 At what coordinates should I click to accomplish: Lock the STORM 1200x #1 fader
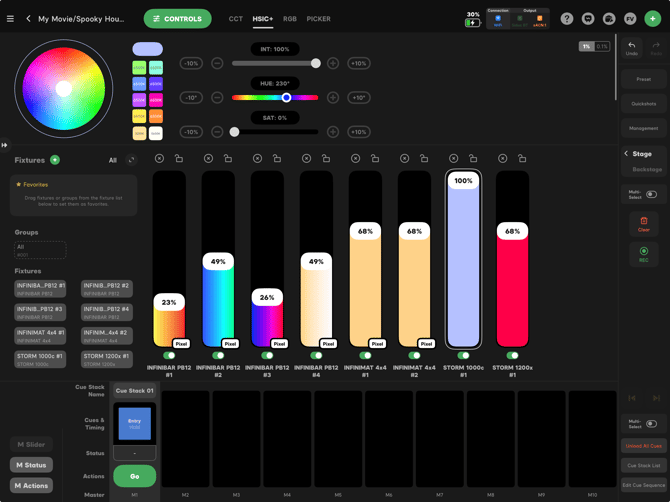tap(522, 159)
